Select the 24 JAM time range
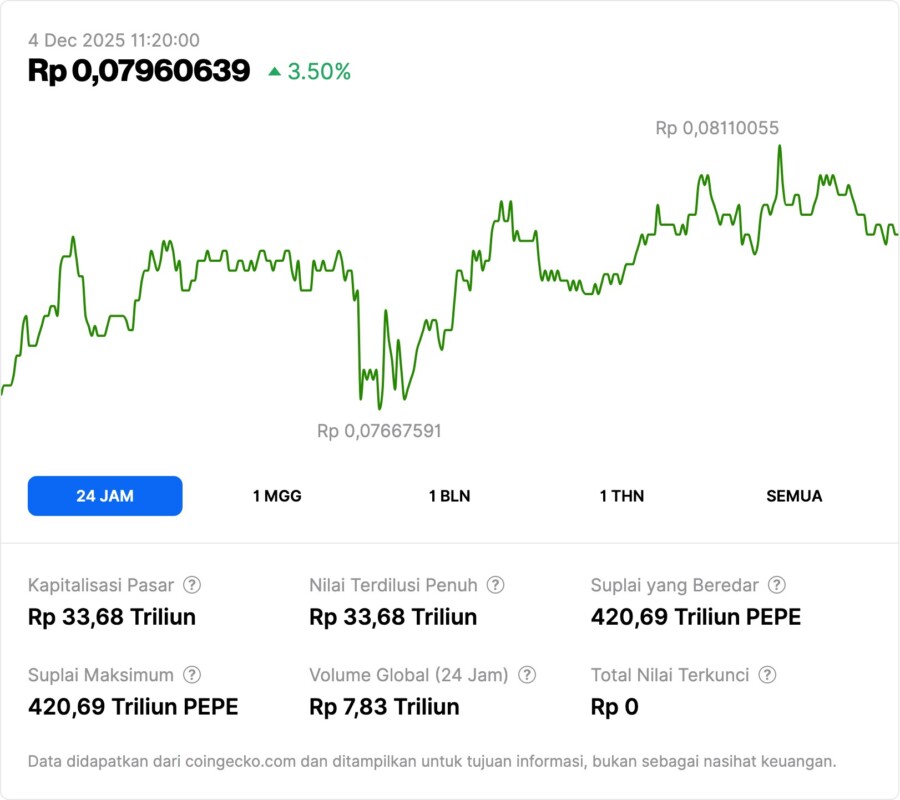The width and height of the screenshot is (900, 800). [105, 496]
